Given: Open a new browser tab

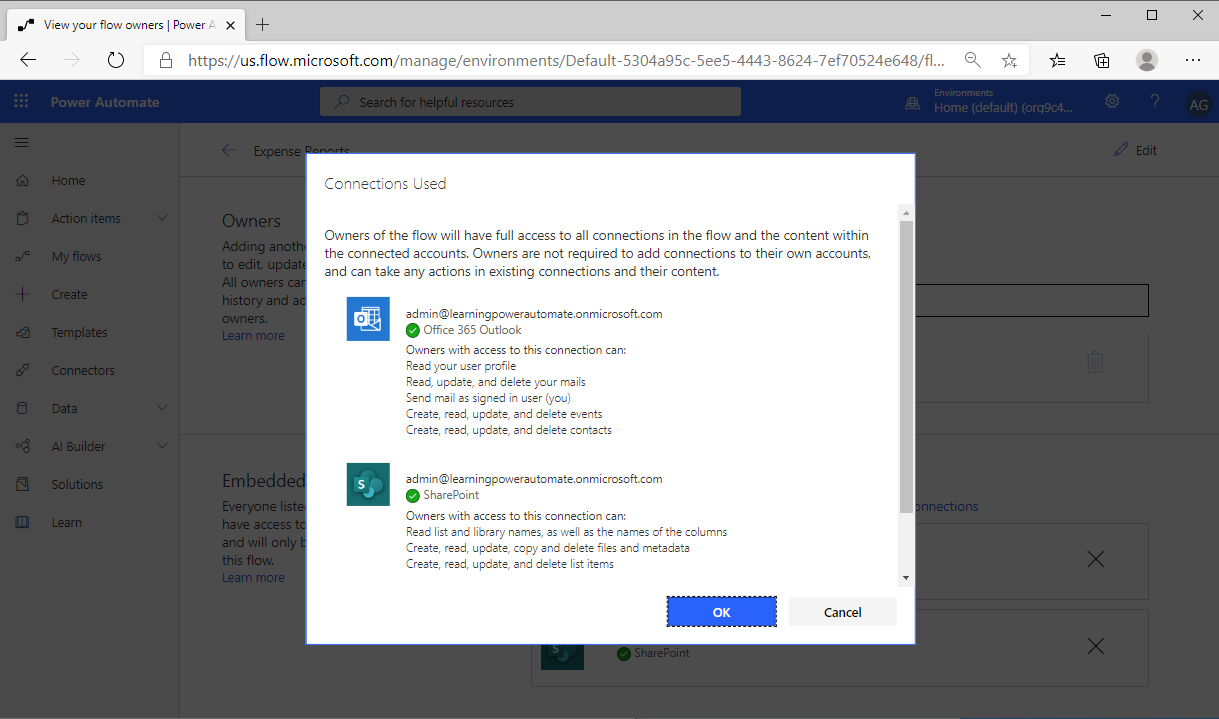Looking at the screenshot, I should [263, 25].
